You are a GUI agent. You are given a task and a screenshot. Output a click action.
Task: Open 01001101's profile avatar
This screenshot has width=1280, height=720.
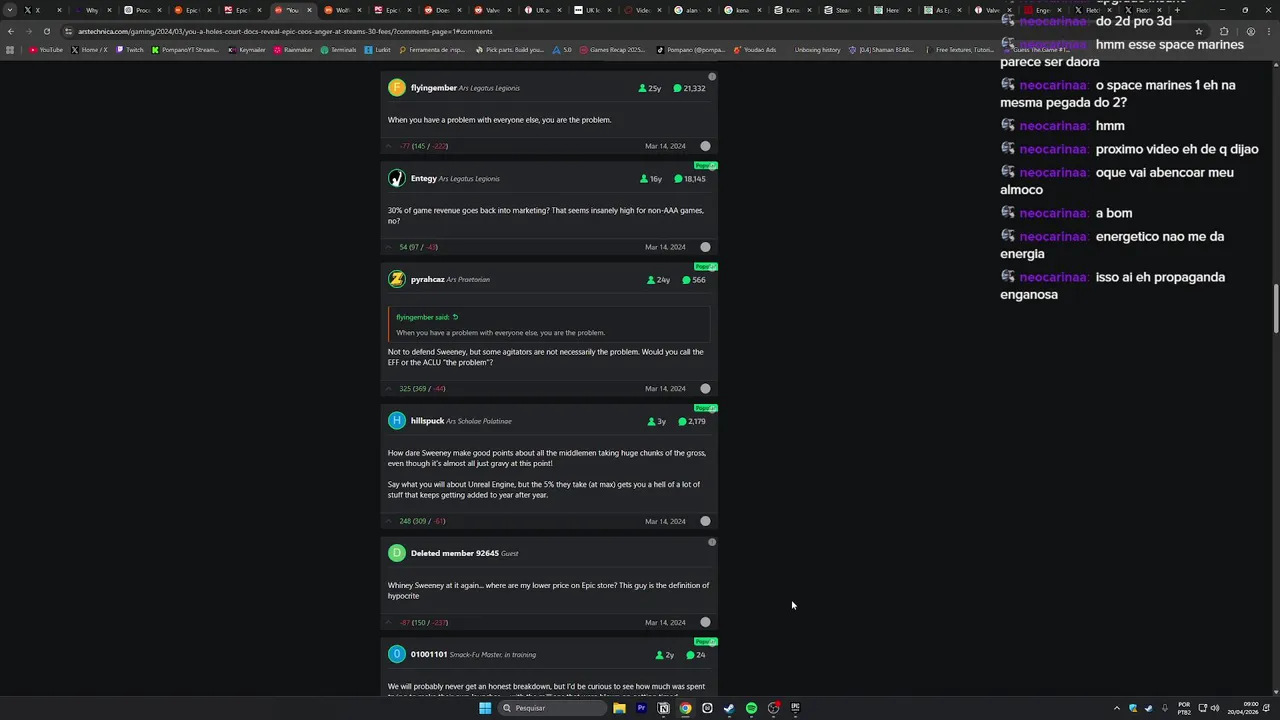397,654
